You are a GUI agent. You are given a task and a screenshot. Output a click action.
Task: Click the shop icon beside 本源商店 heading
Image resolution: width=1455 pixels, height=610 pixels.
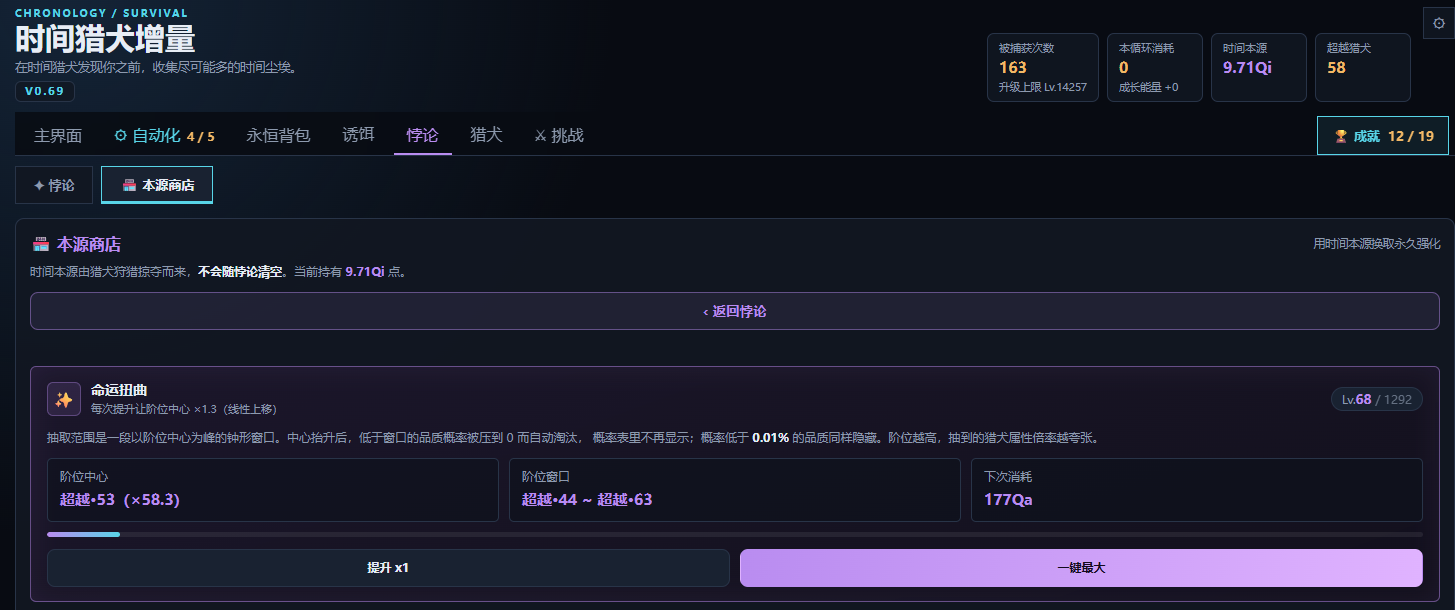(x=41, y=245)
